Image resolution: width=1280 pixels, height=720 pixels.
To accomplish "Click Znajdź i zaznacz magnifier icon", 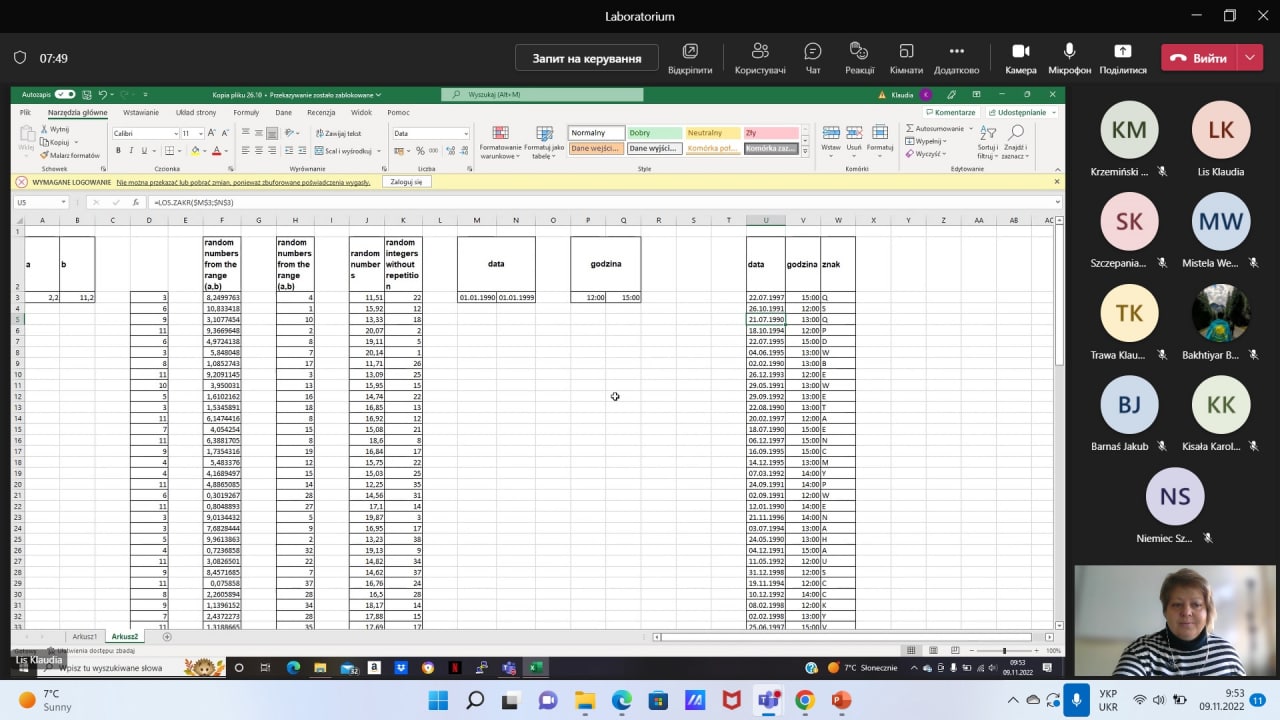I will 1015,142.
